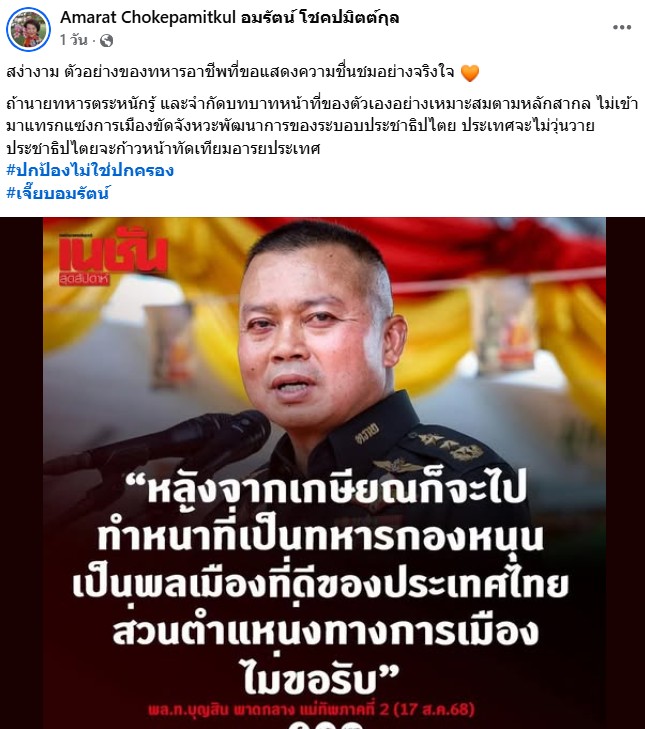This screenshot has width=645, height=729.
Task: Click the rank insignia on officer's shoulder
Action: (x=452, y=446)
